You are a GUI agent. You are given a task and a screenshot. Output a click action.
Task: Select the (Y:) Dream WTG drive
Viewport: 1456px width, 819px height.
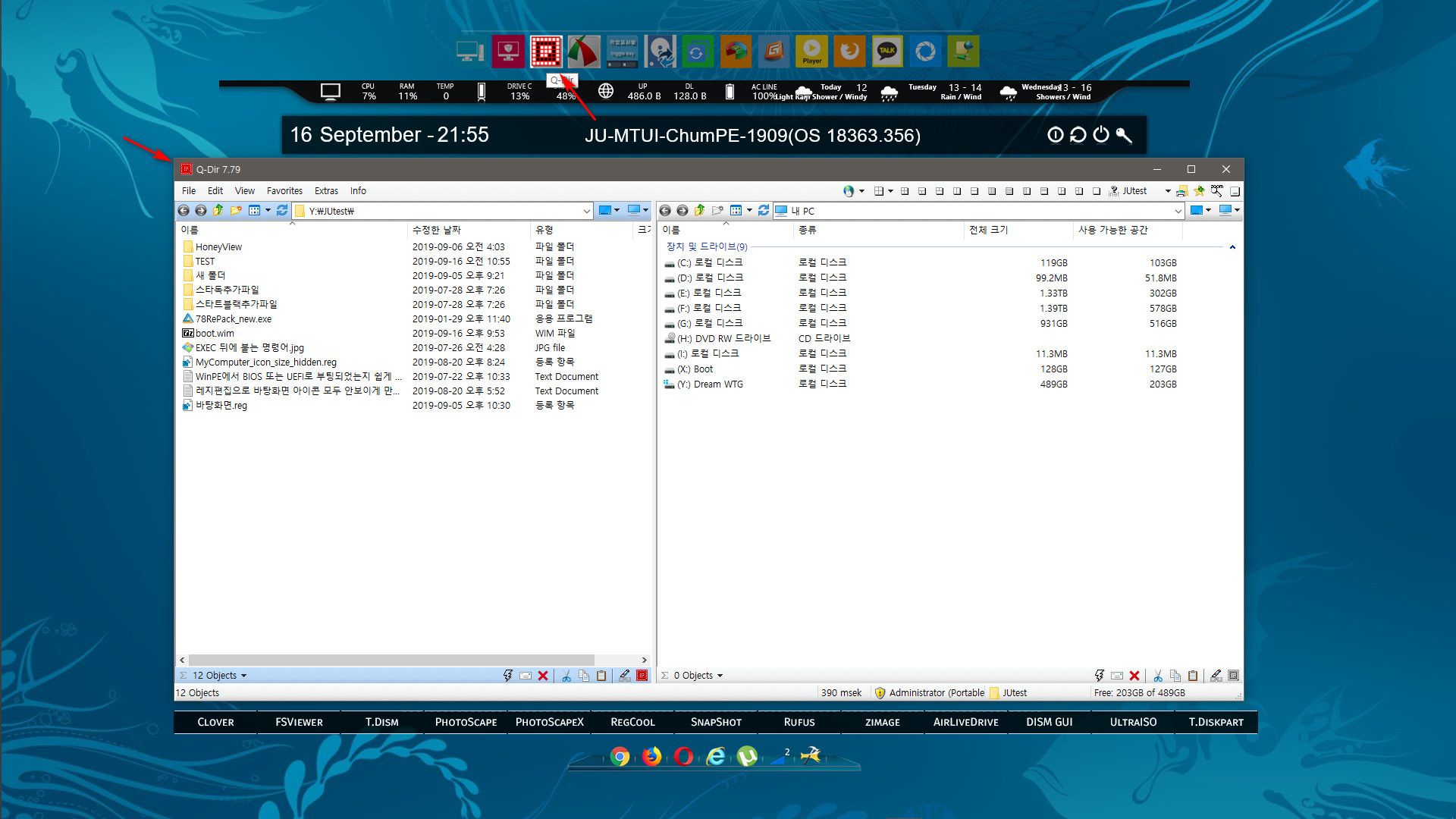(x=710, y=384)
